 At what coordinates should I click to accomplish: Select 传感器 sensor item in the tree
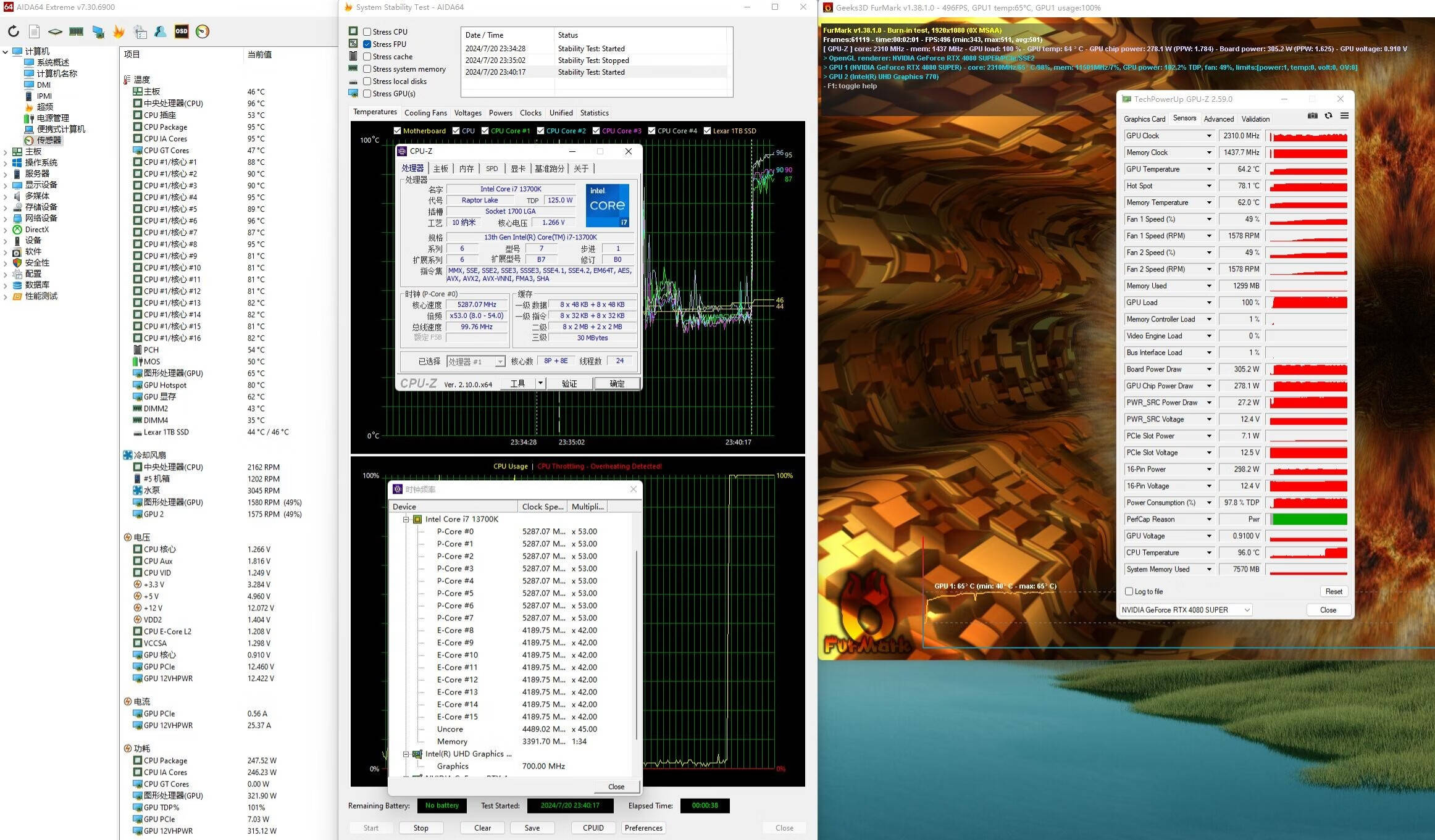point(49,140)
